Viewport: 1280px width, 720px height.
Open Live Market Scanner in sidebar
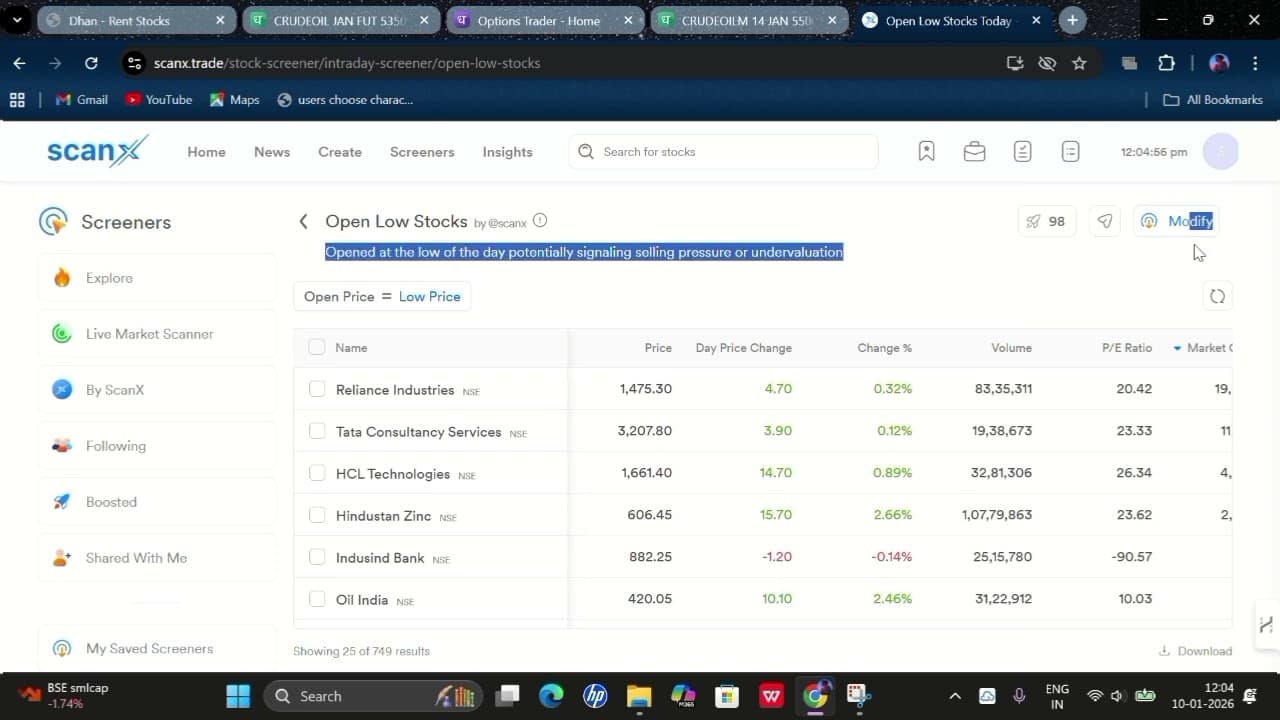tap(157, 334)
